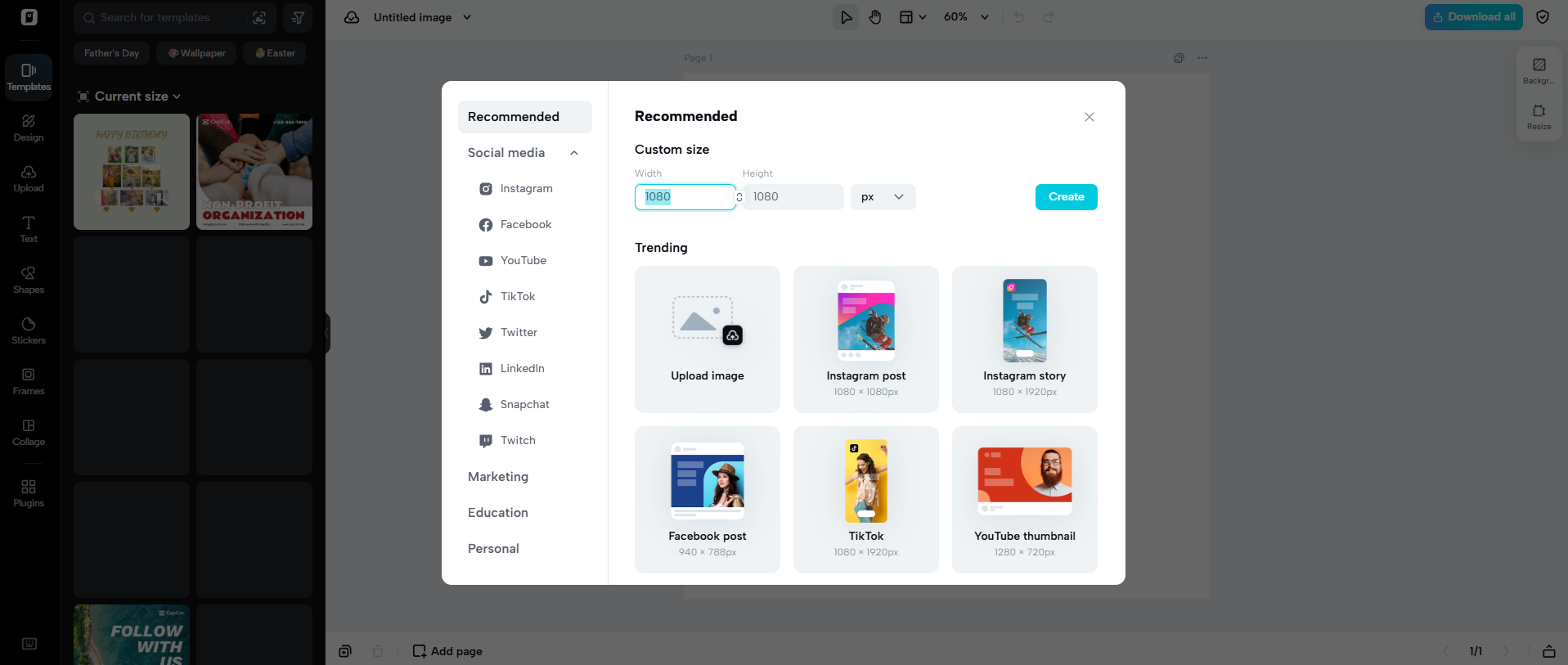
Task: Choose the Upload image card
Action: pyautogui.click(x=708, y=339)
